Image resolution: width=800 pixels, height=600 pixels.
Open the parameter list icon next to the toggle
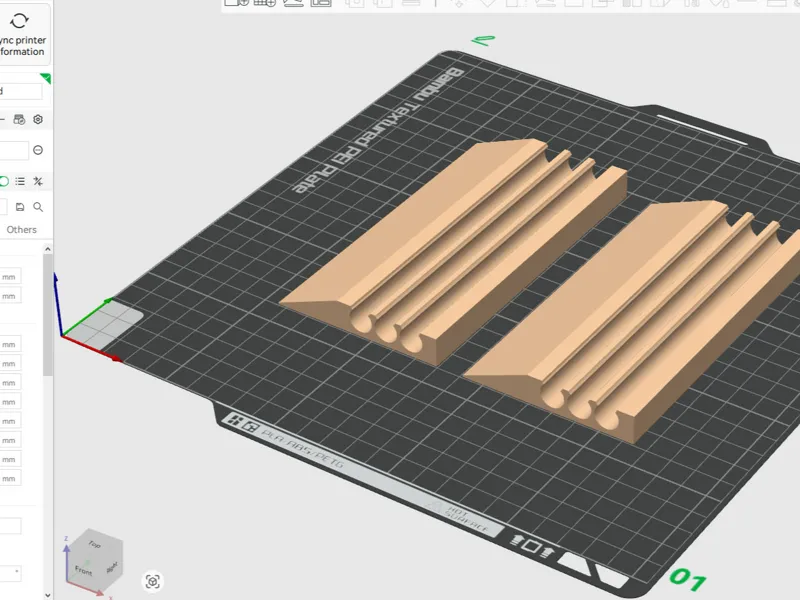click(20, 181)
